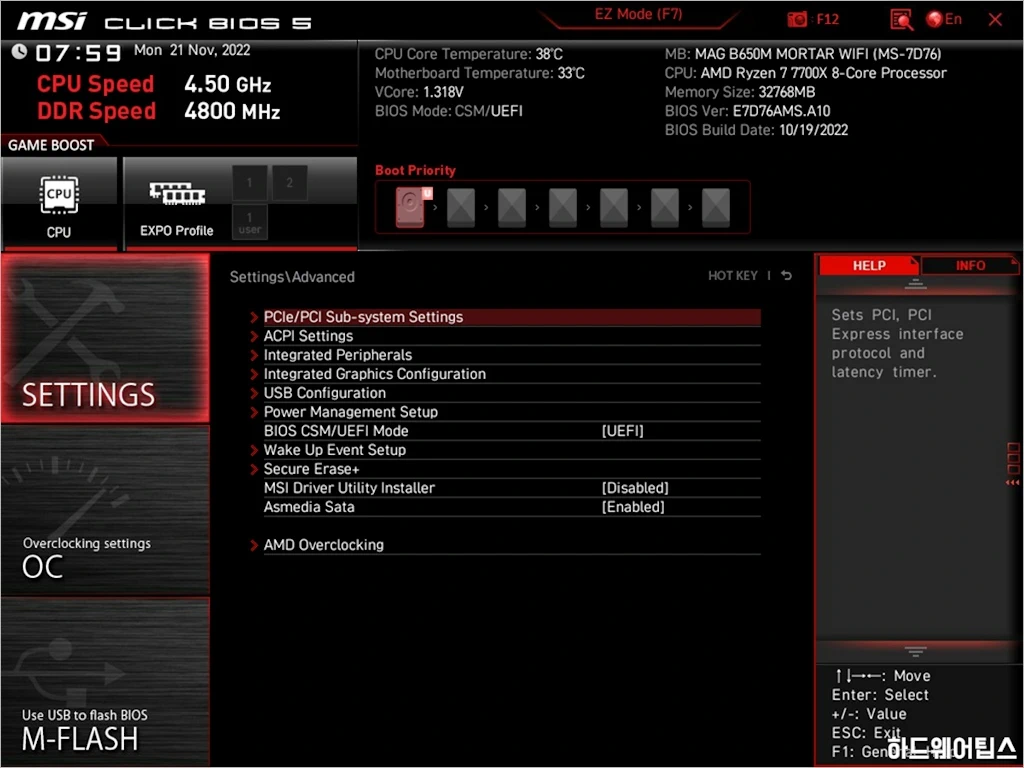Image resolution: width=1024 pixels, height=768 pixels.
Task: Collapse side panel with red arrows icon
Action: [1012, 483]
